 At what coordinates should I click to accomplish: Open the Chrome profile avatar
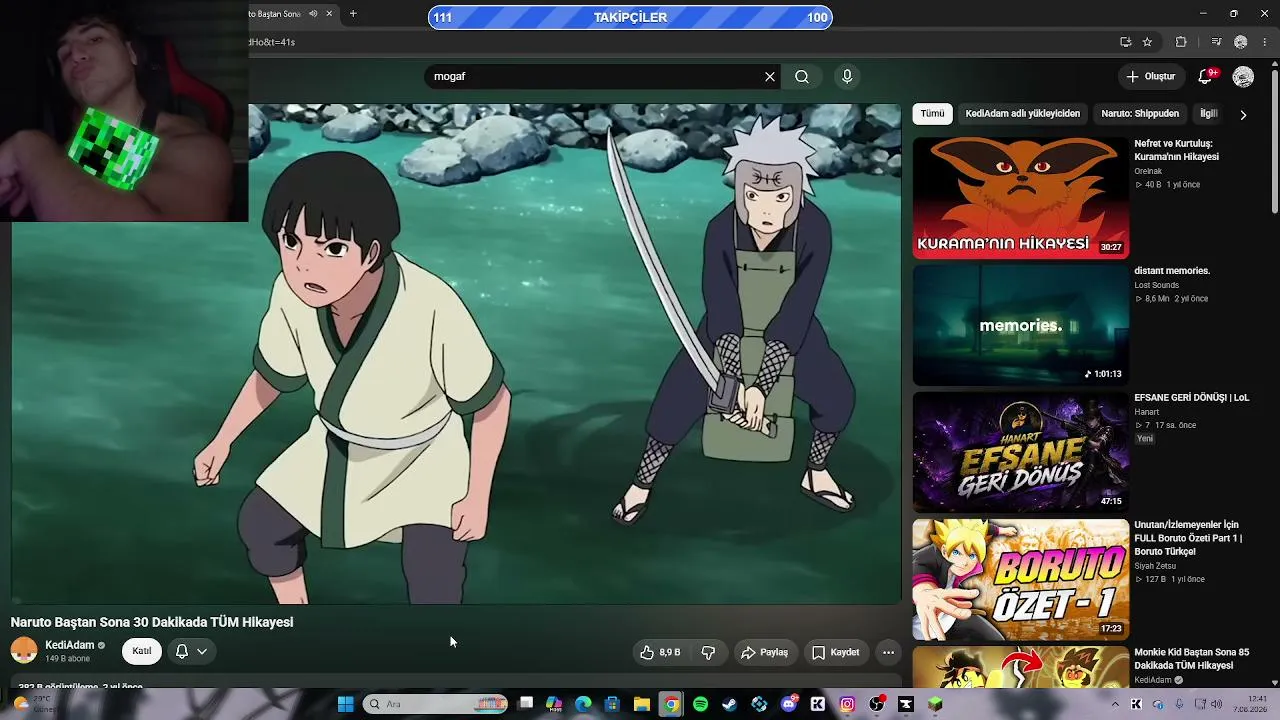pyautogui.click(x=1241, y=42)
